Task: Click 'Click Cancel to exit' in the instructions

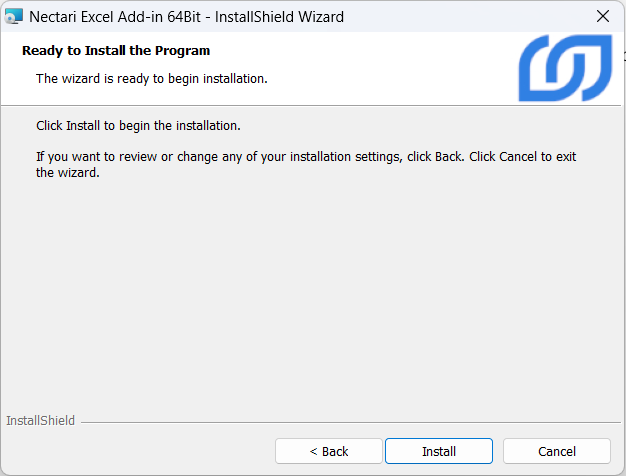Action: [x=523, y=157]
